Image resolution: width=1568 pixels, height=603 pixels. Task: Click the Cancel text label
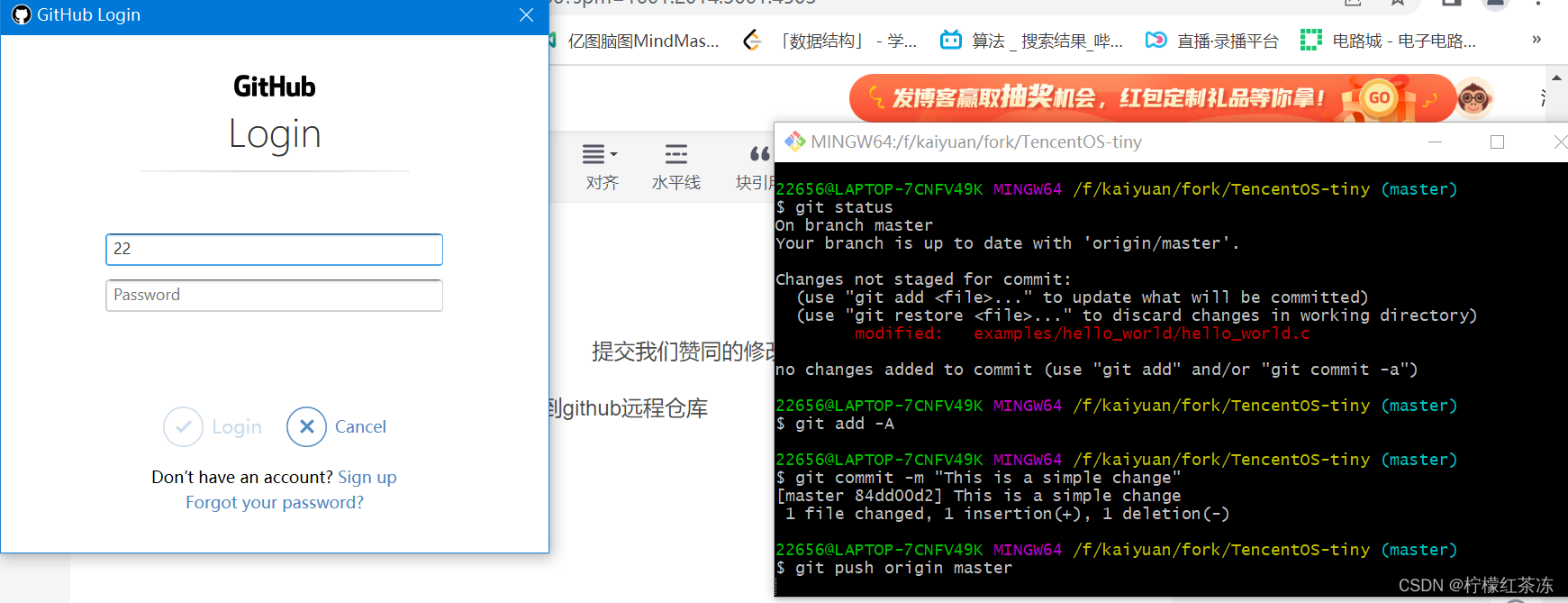[x=360, y=426]
